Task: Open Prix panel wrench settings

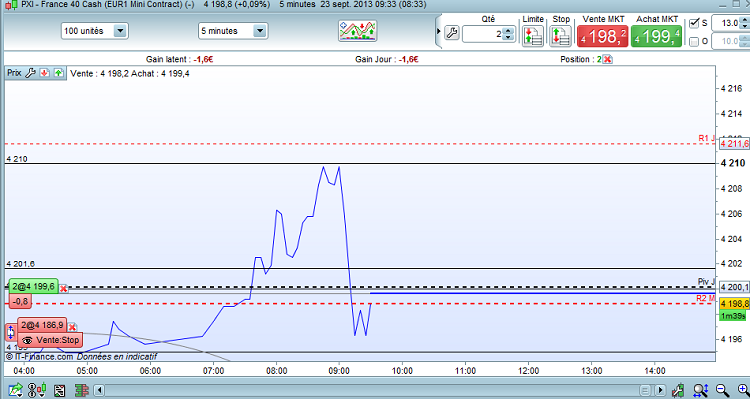Action: pos(30,73)
